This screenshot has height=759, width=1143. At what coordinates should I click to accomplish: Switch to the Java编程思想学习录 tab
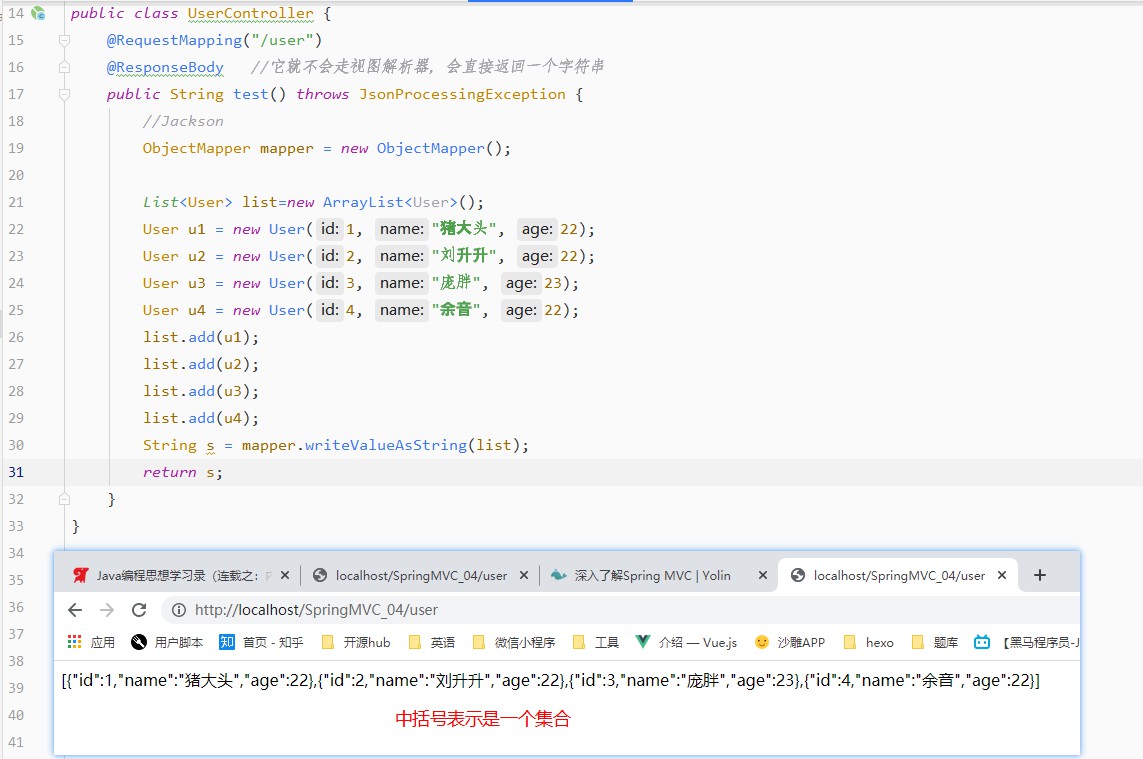(173, 575)
